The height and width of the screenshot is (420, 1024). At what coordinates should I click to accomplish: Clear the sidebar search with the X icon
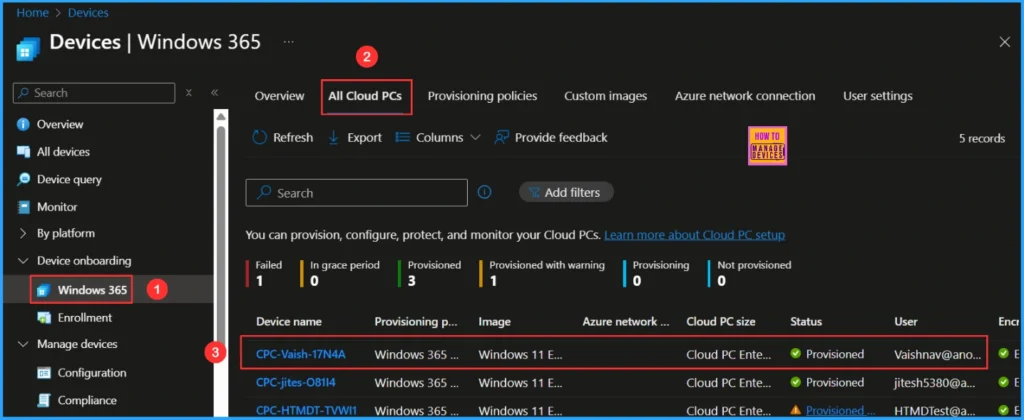[x=189, y=93]
